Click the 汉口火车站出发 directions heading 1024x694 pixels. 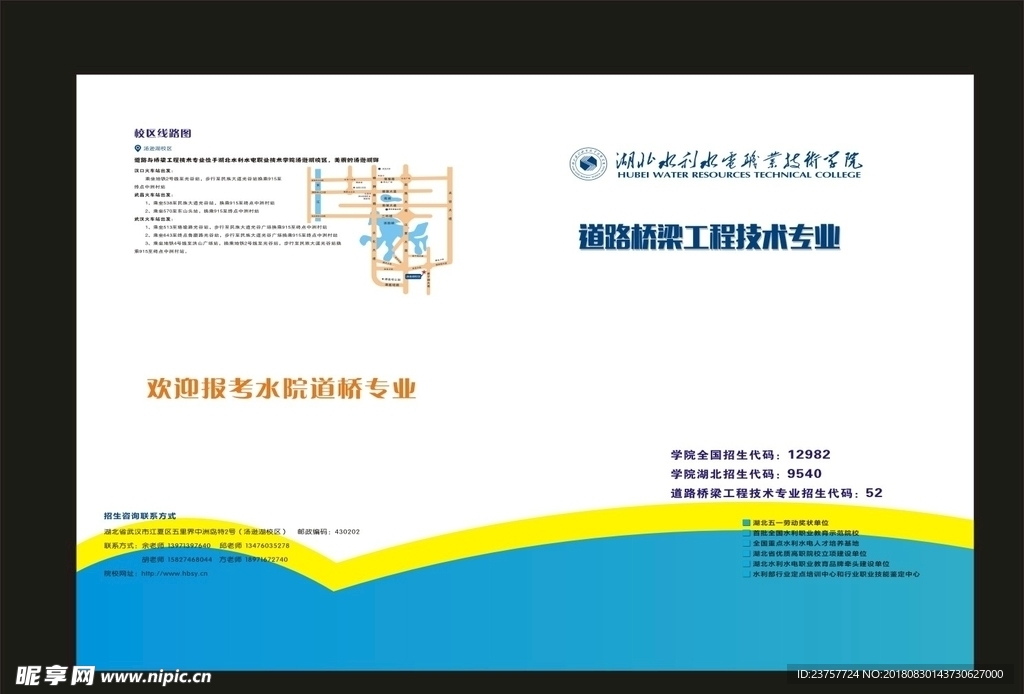click(x=153, y=170)
